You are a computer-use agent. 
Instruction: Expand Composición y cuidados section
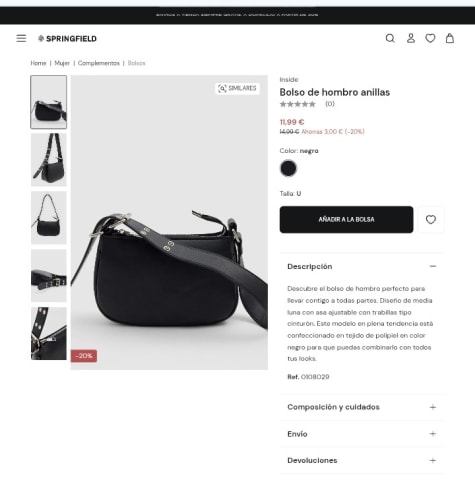[362, 407]
